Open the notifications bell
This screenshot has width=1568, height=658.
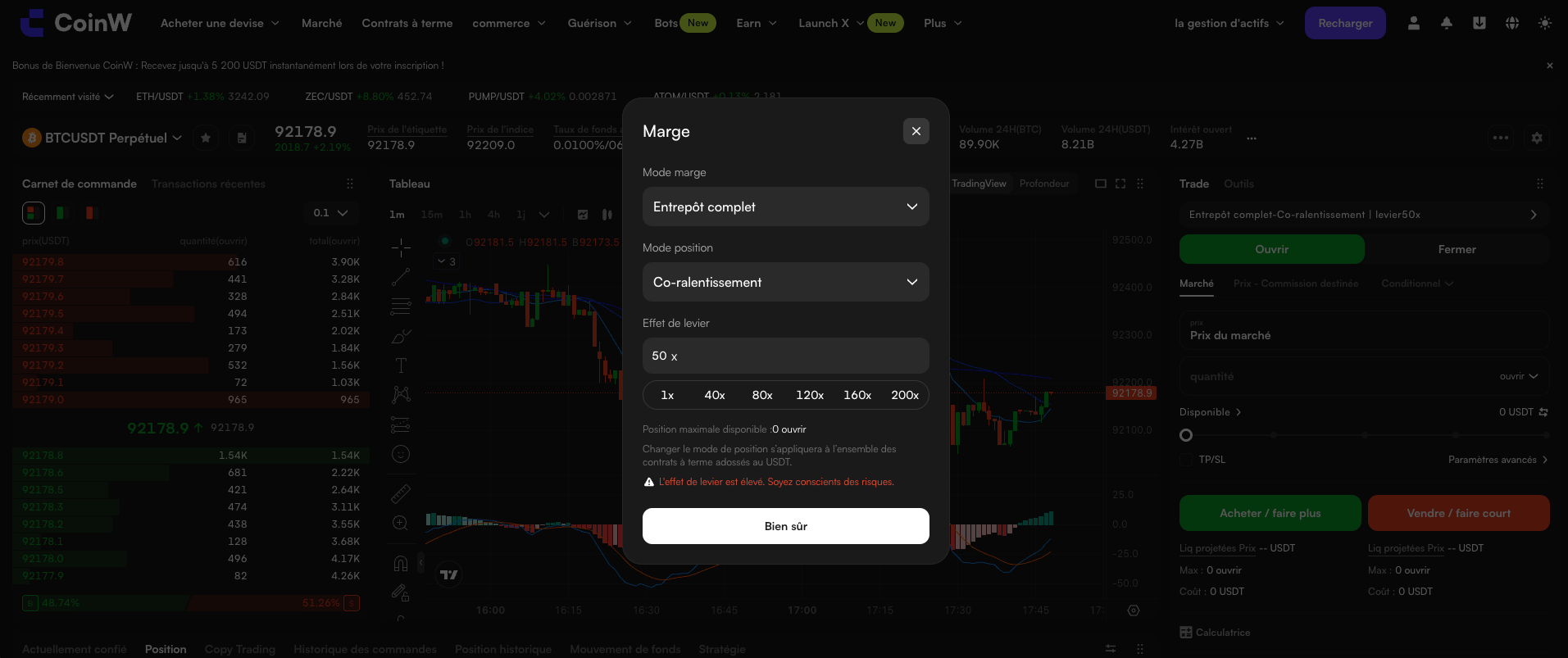pos(1447,23)
